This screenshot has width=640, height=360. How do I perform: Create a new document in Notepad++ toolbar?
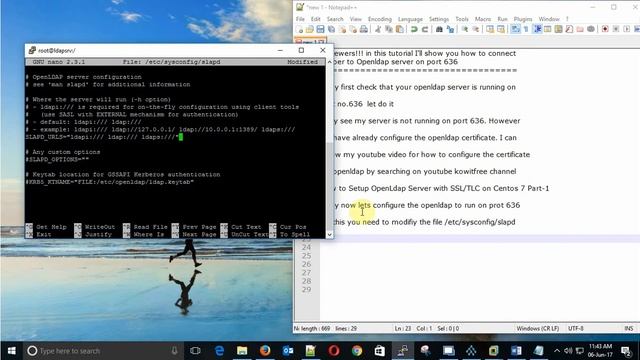[x=300, y=29]
